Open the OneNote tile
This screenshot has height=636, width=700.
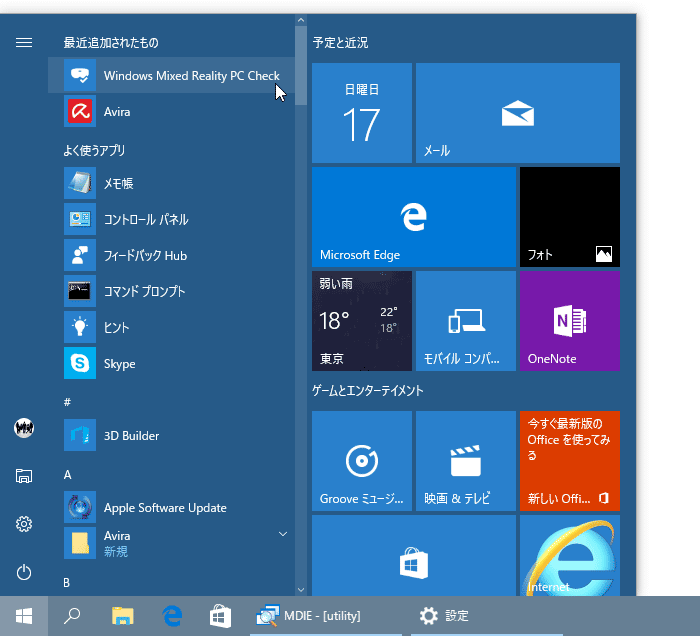click(x=570, y=321)
